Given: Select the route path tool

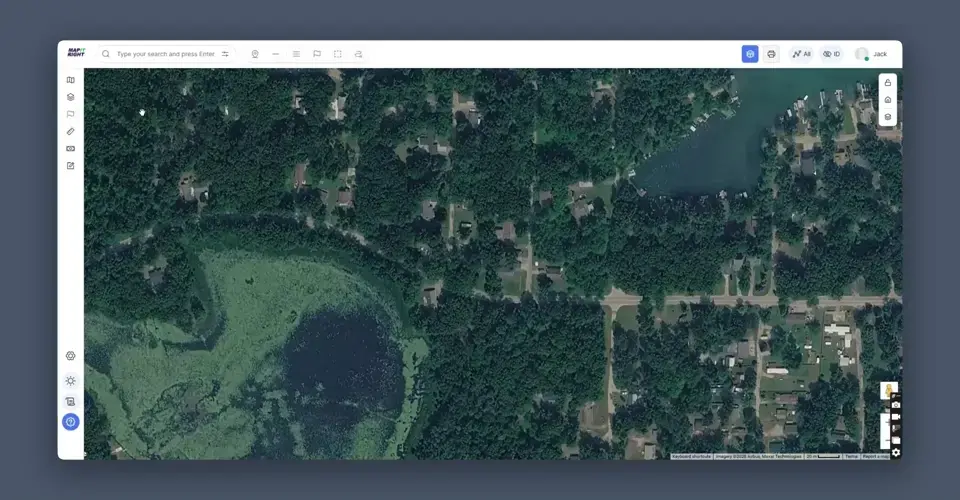Looking at the screenshot, I should [358, 54].
